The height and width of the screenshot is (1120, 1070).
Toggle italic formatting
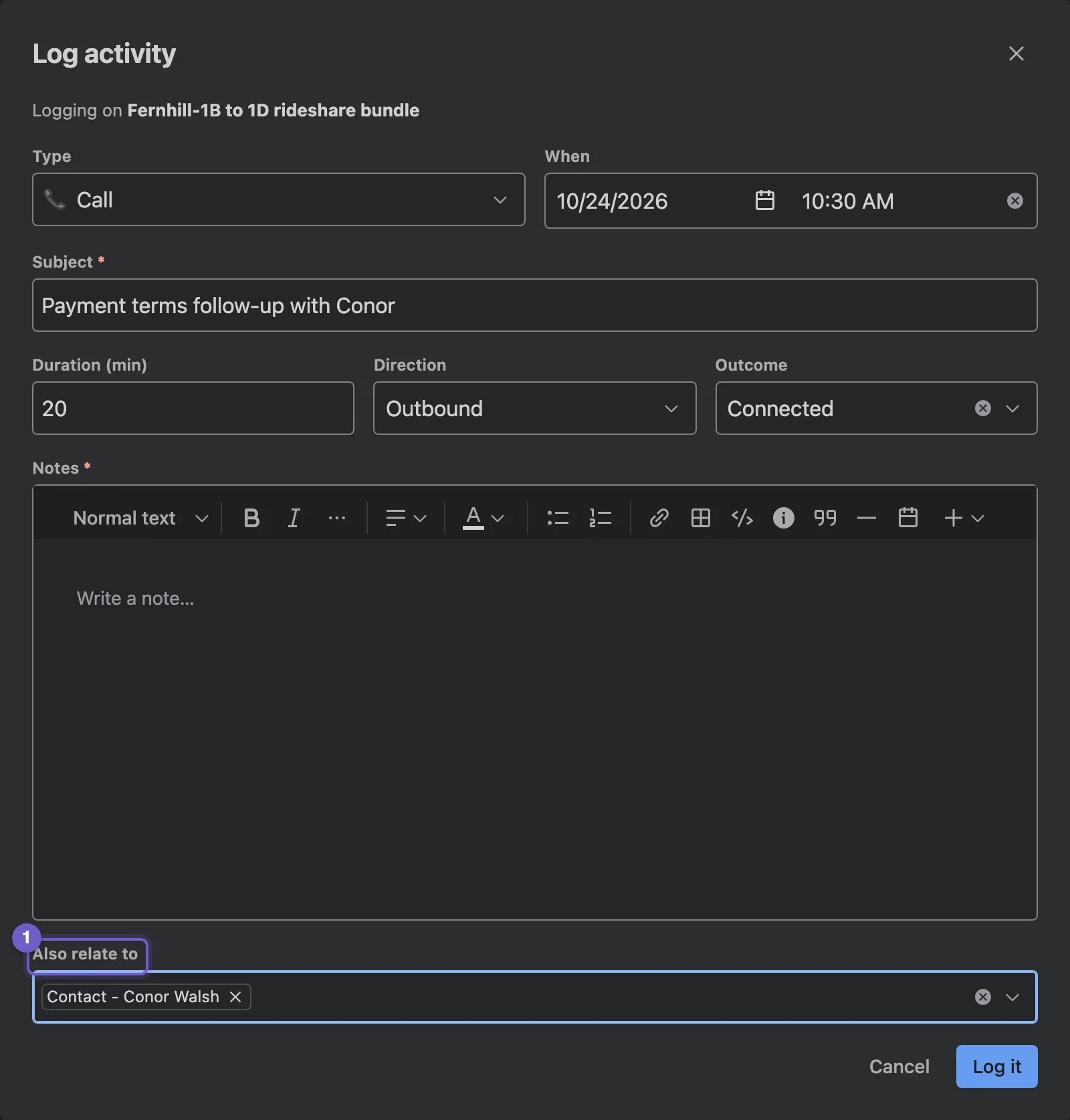tap(294, 518)
